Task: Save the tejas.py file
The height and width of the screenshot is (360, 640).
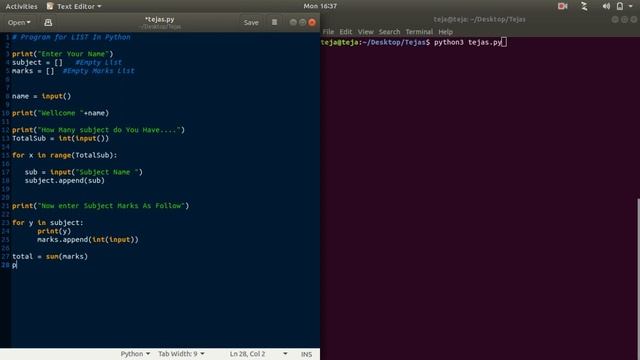Action: [251, 22]
